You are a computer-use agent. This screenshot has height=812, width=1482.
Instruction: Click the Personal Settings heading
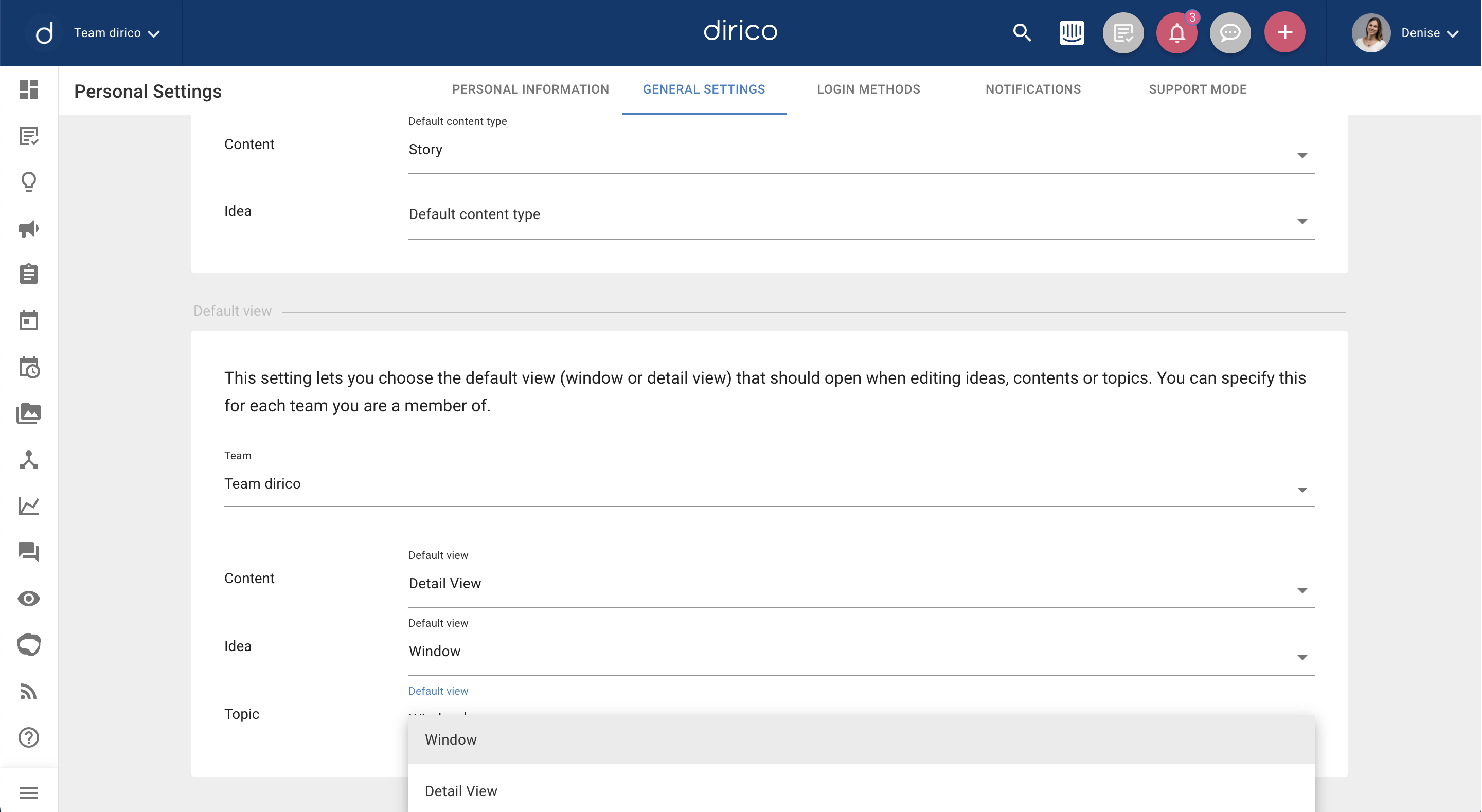click(x=148, y=91)
